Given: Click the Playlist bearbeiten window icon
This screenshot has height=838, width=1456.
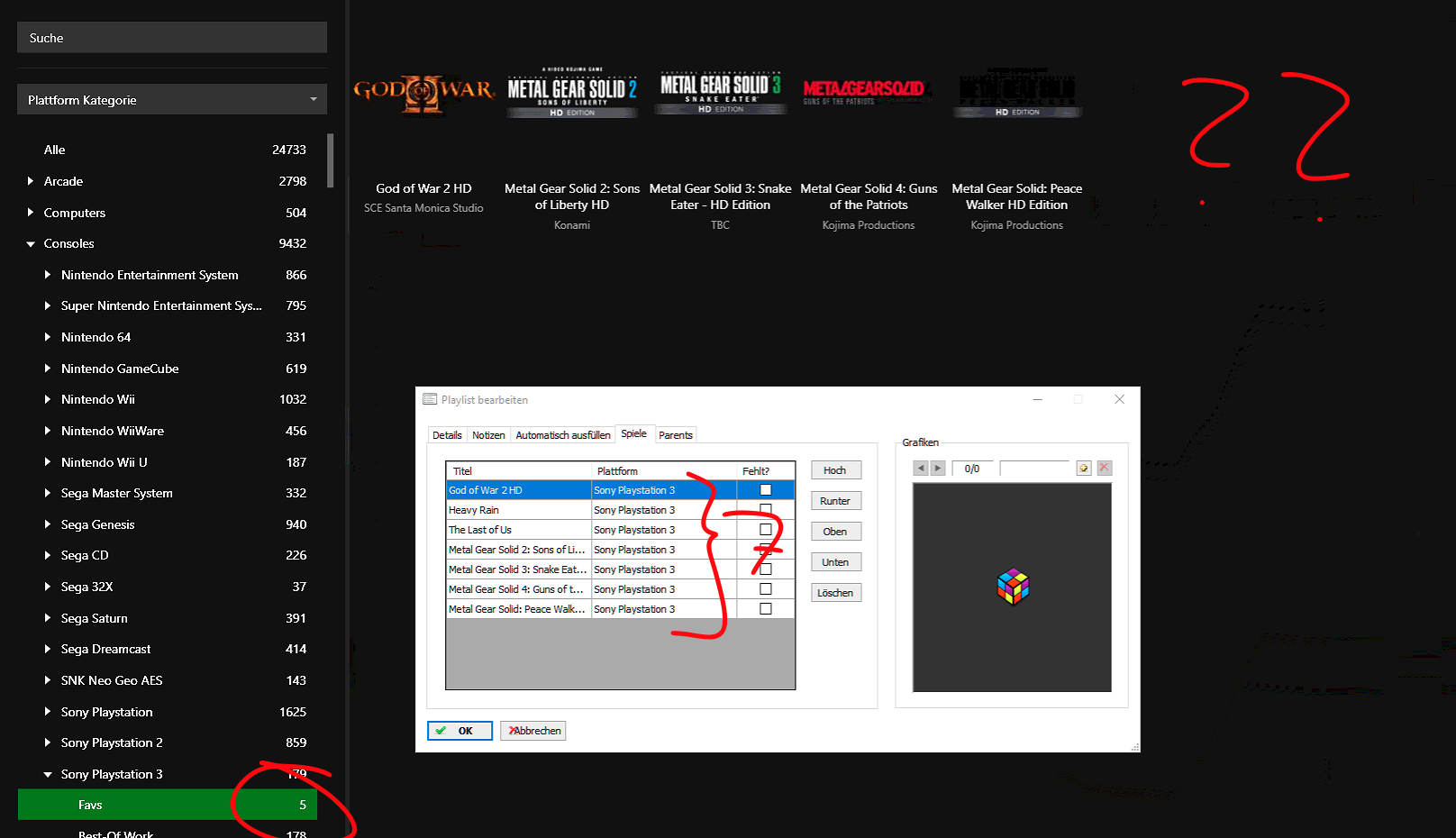Looking at the screenshot, I should (x=430, y=399).
